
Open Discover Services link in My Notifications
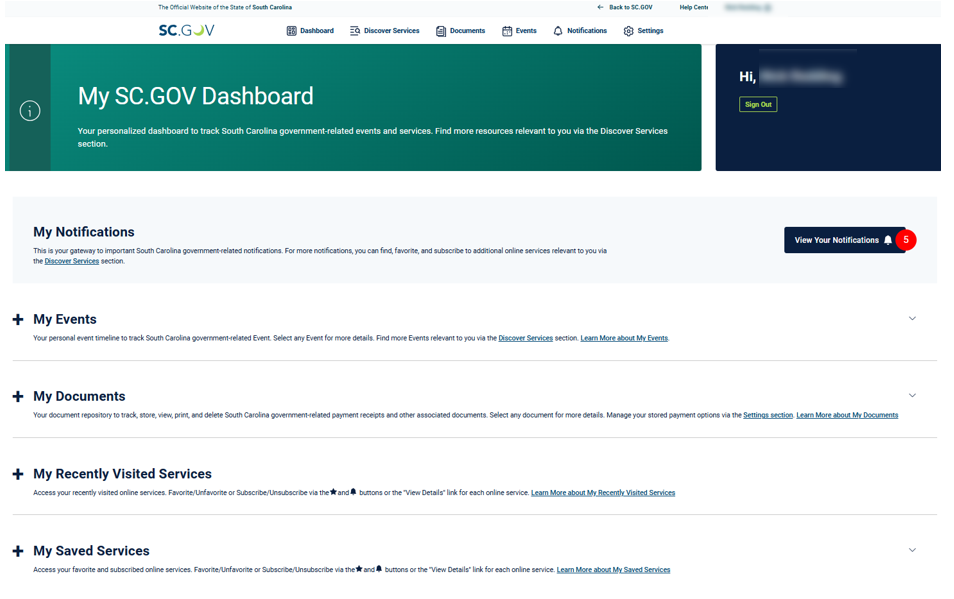click(x=72, y=261)
